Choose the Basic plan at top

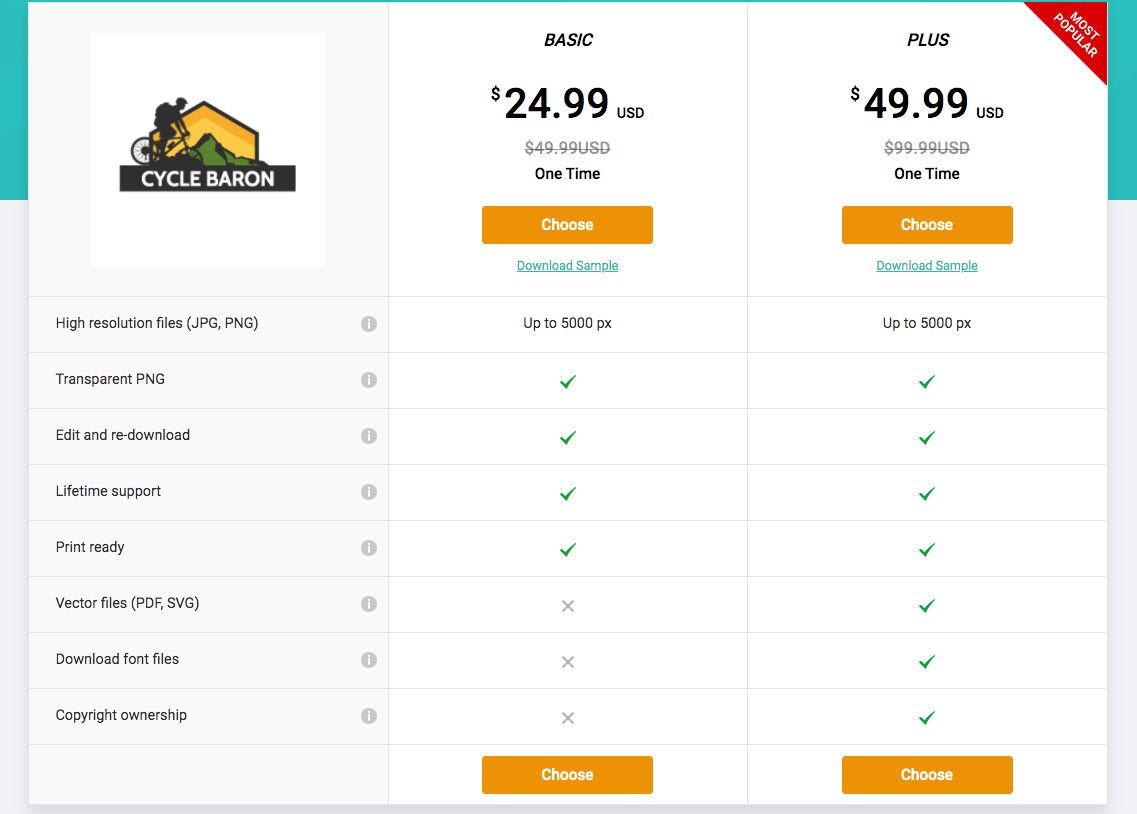(567, 225)
